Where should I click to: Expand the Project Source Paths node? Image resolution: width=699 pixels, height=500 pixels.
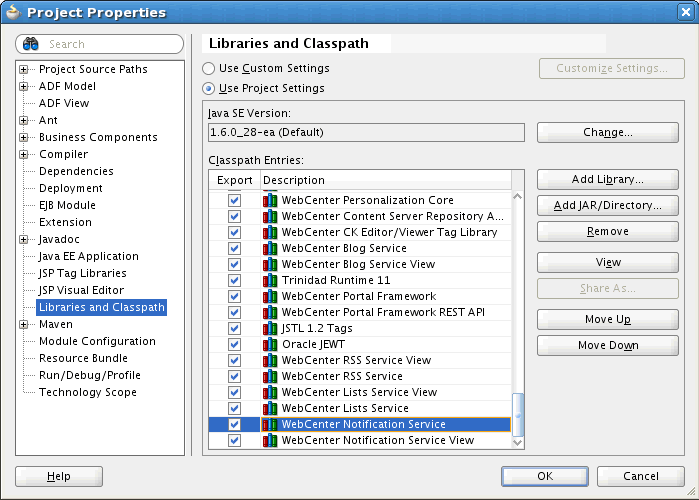23,70
